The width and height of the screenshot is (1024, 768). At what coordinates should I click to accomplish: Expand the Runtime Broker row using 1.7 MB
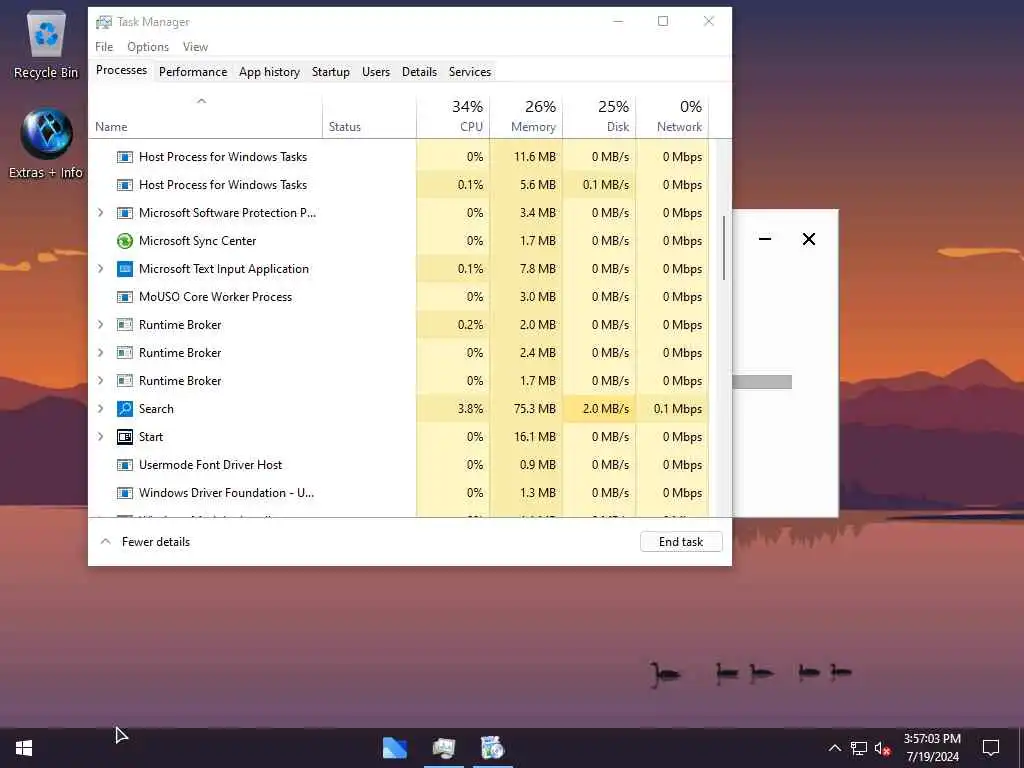click(101, 381)
